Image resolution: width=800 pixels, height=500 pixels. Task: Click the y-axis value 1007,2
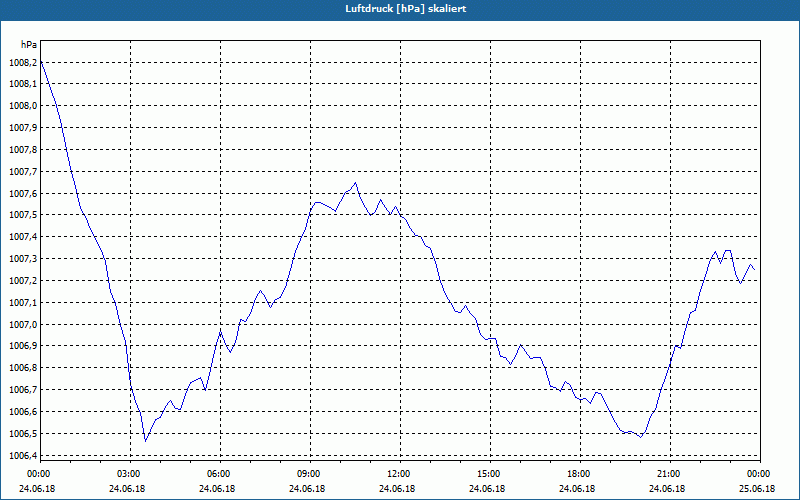coord(23,281)
